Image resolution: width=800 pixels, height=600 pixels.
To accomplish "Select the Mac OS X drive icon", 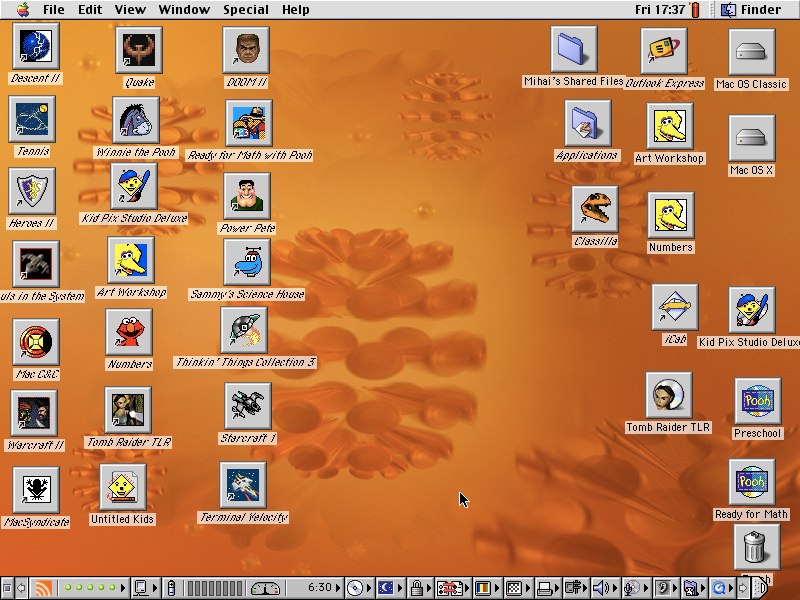I will coord(752,138).
